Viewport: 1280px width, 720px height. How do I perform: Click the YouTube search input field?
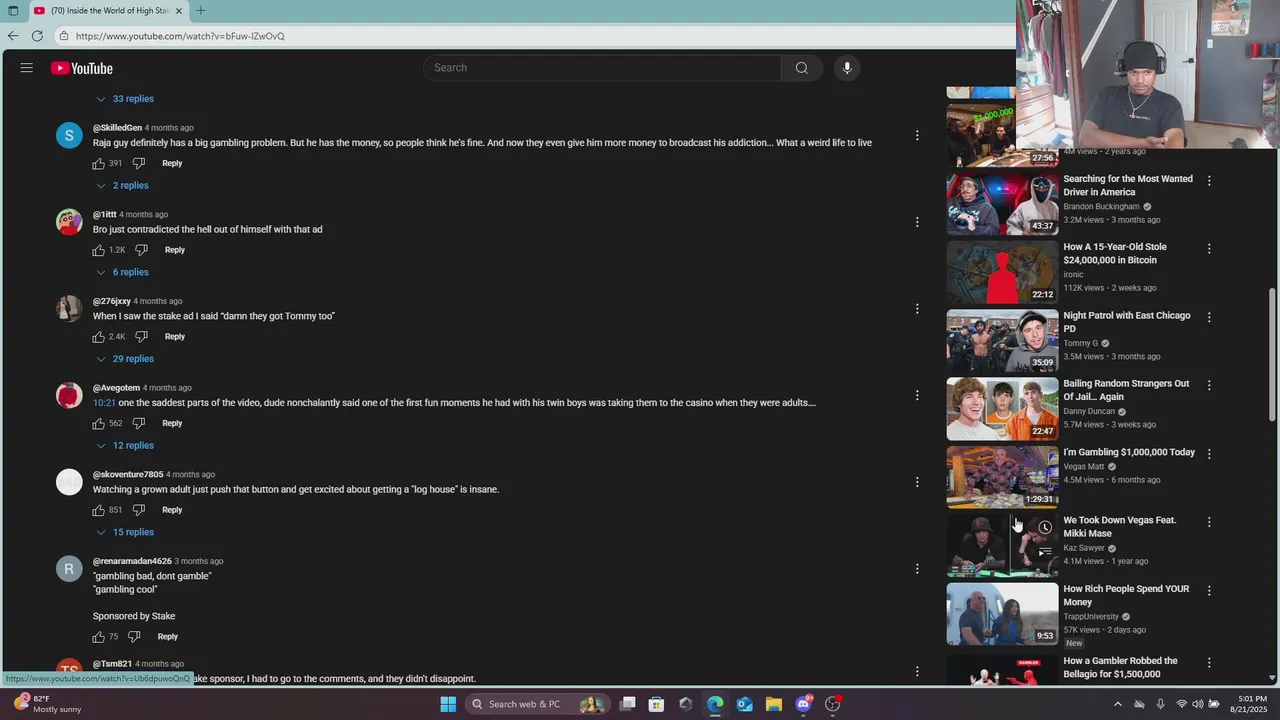tap(602, 68)
